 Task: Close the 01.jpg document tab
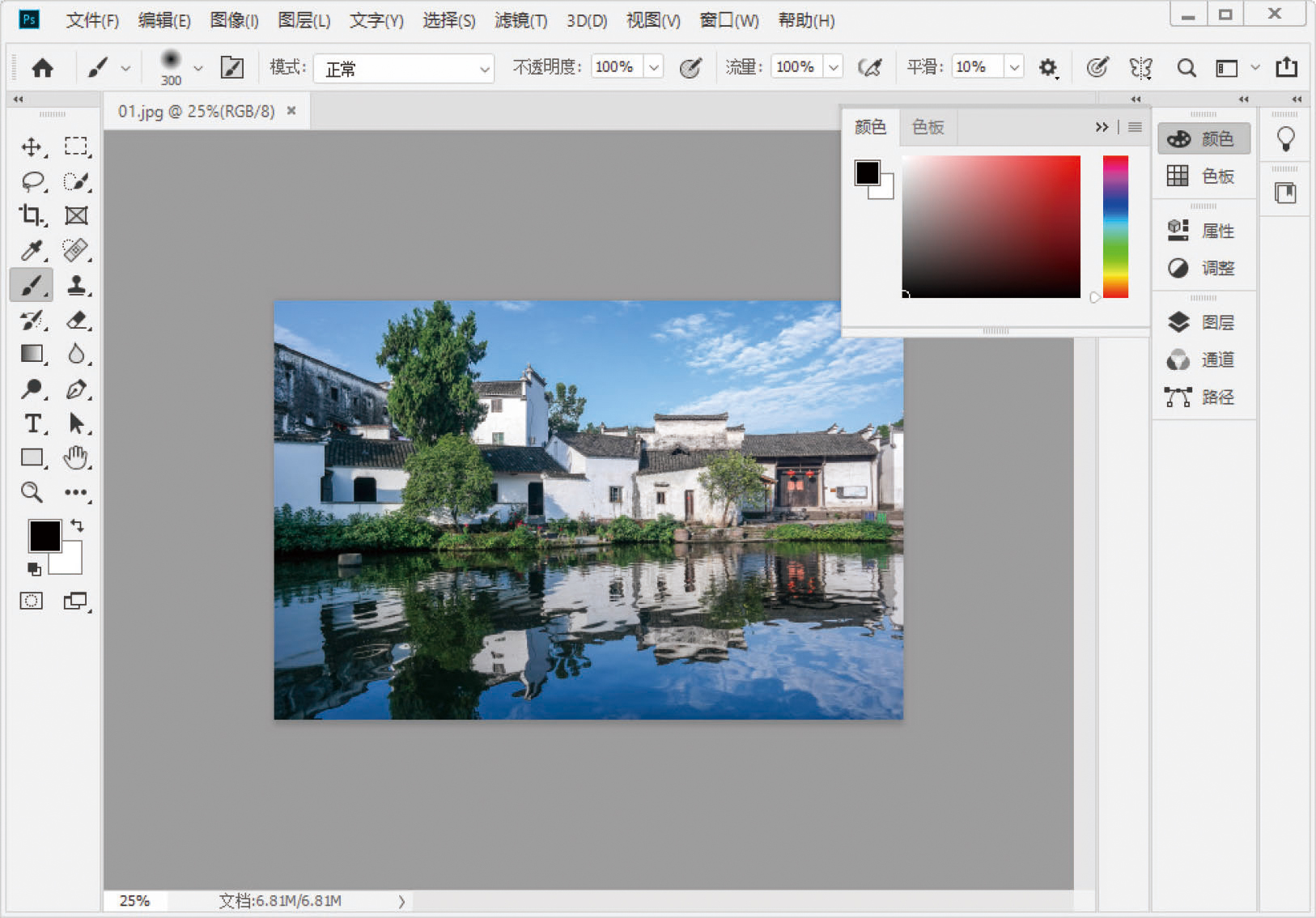[x=291, y=110]
